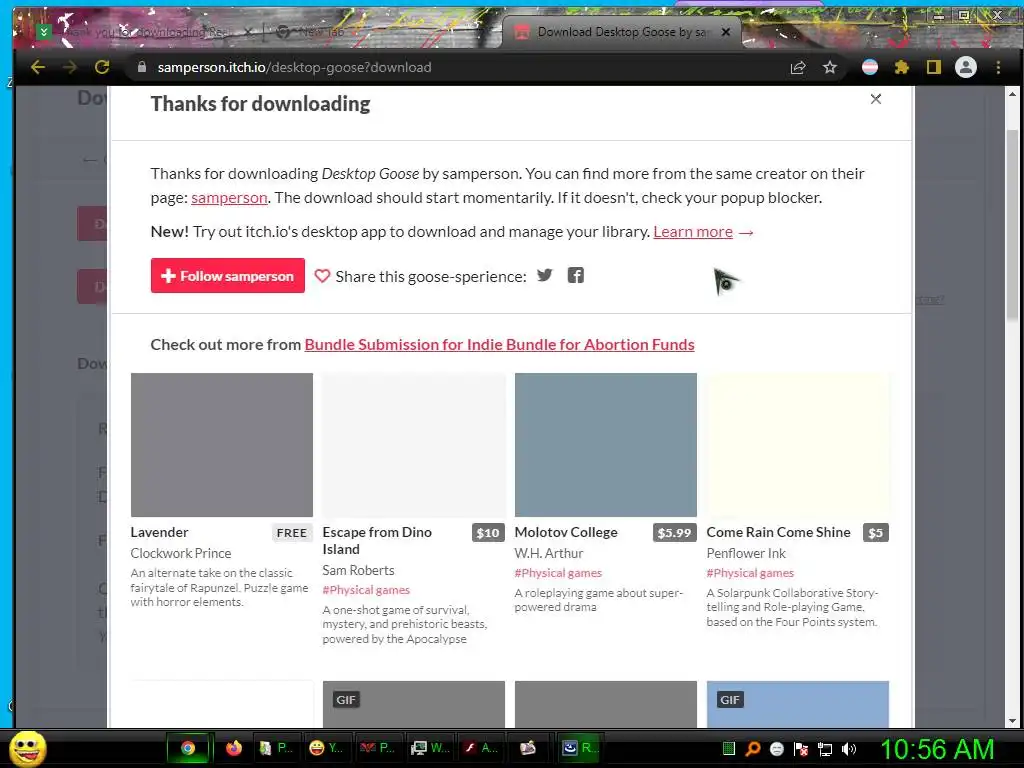Open the Lavender game title

pos(159,532)
